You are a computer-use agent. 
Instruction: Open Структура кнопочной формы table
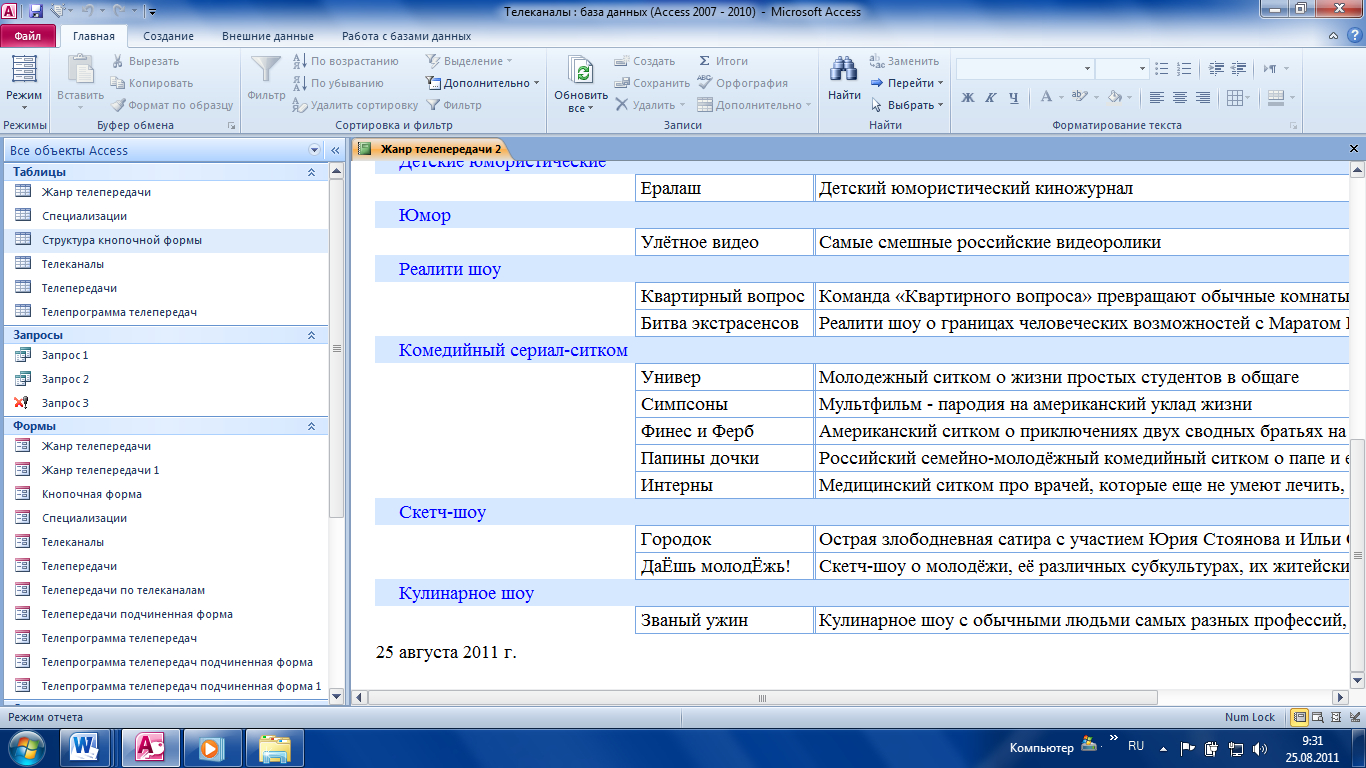tap(122, 240)
